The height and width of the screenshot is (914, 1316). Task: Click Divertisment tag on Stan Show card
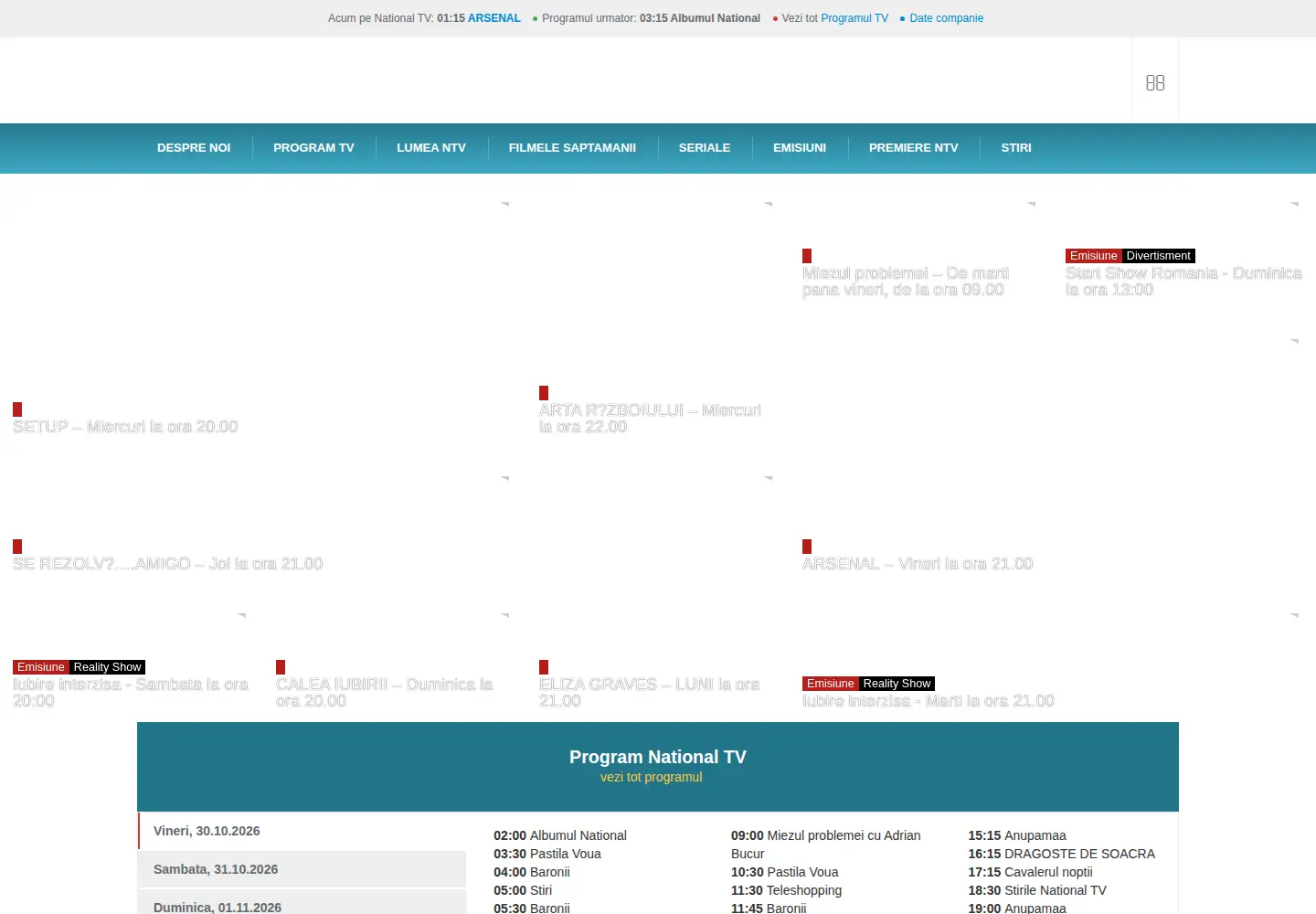(1159, 256)
